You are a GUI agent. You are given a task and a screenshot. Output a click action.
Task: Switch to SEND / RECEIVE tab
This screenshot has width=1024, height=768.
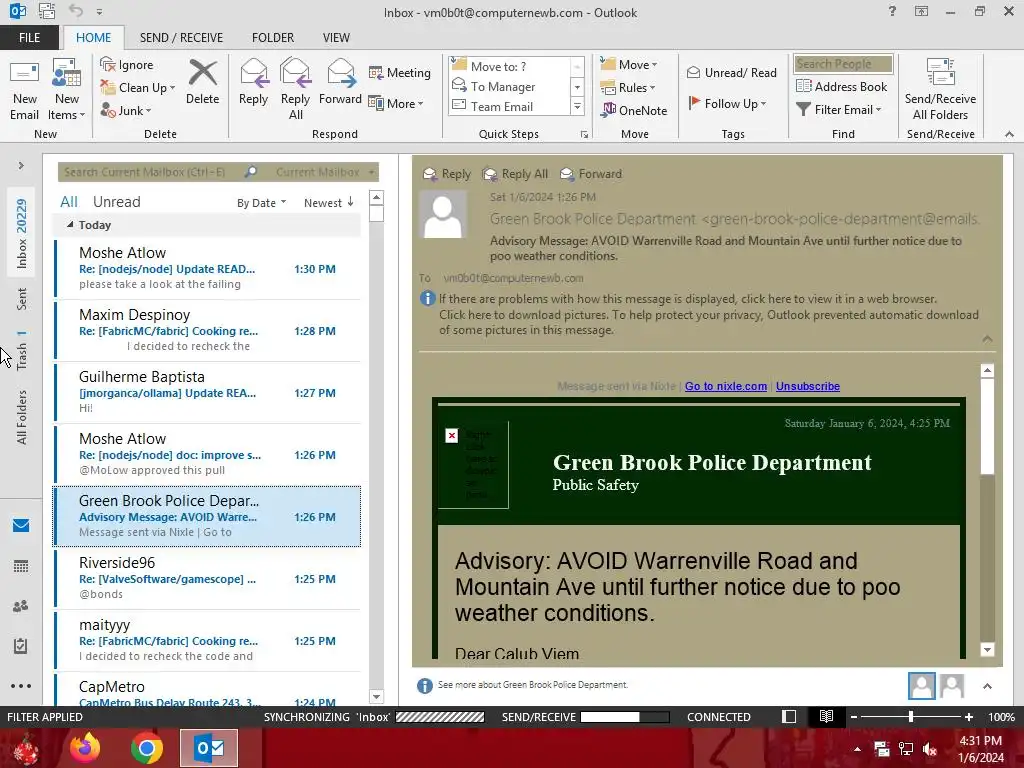[x=181, y=37]
